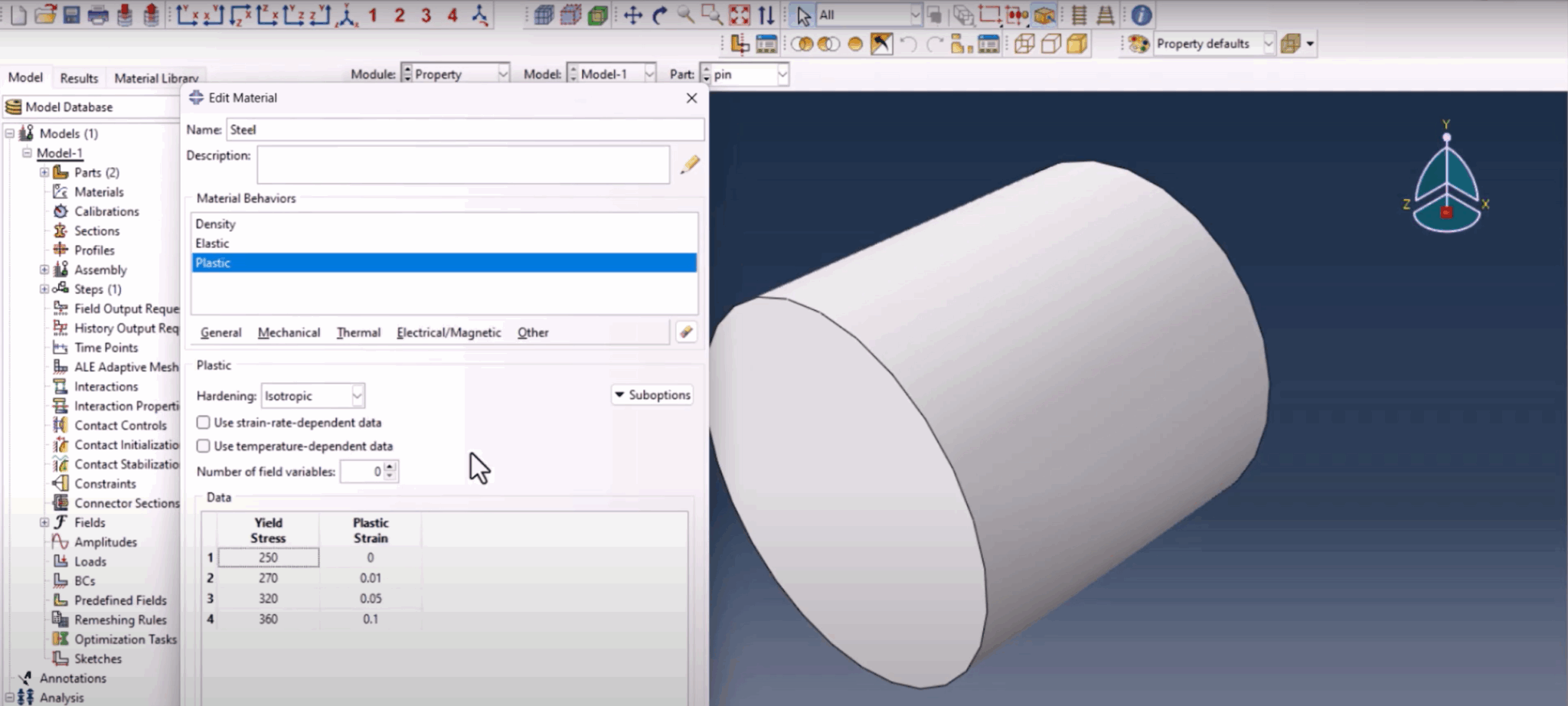The height and width of the screenshot is (706, 1568).
Task: Open the Query Information tool
Action: click(1139, 15)
